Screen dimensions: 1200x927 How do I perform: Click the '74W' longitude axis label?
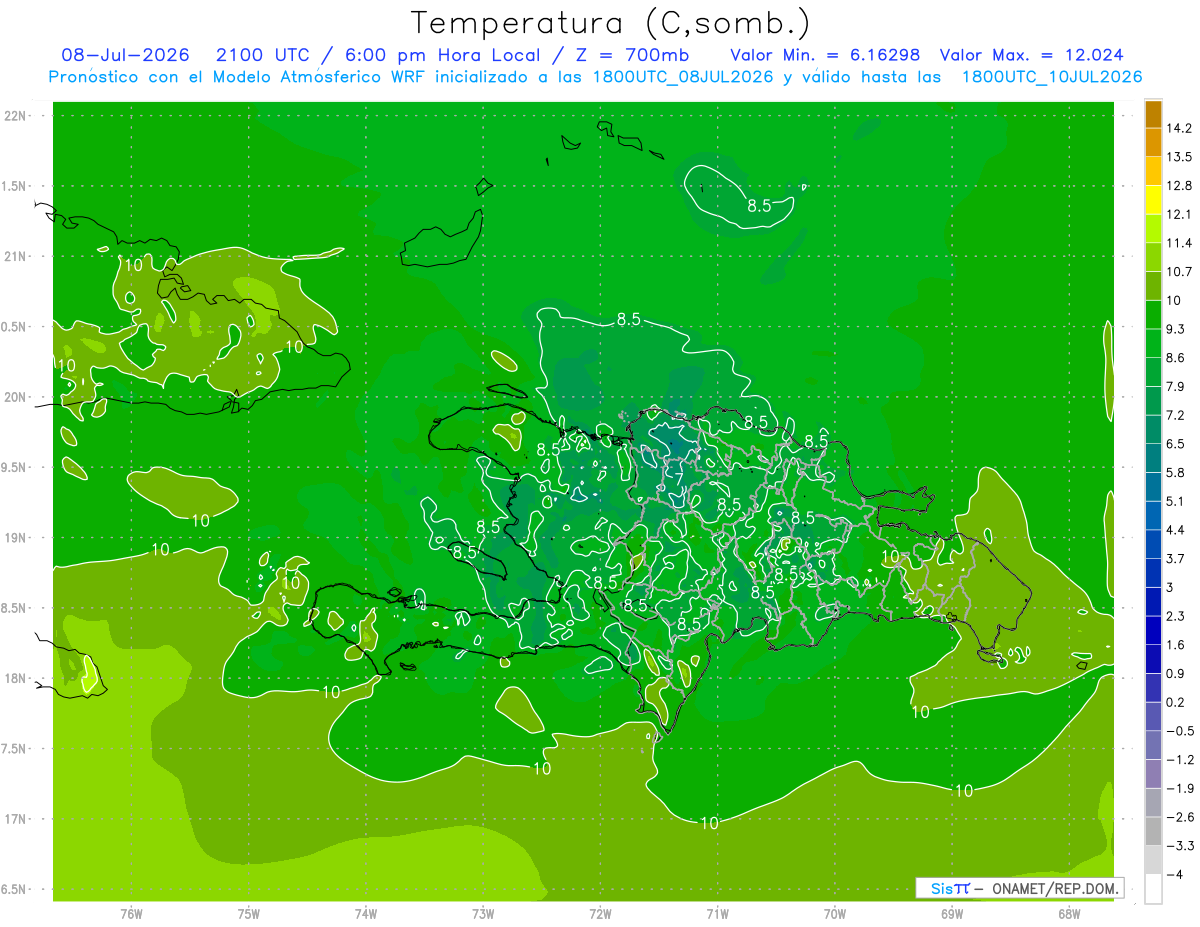click(x=366, y=914)
